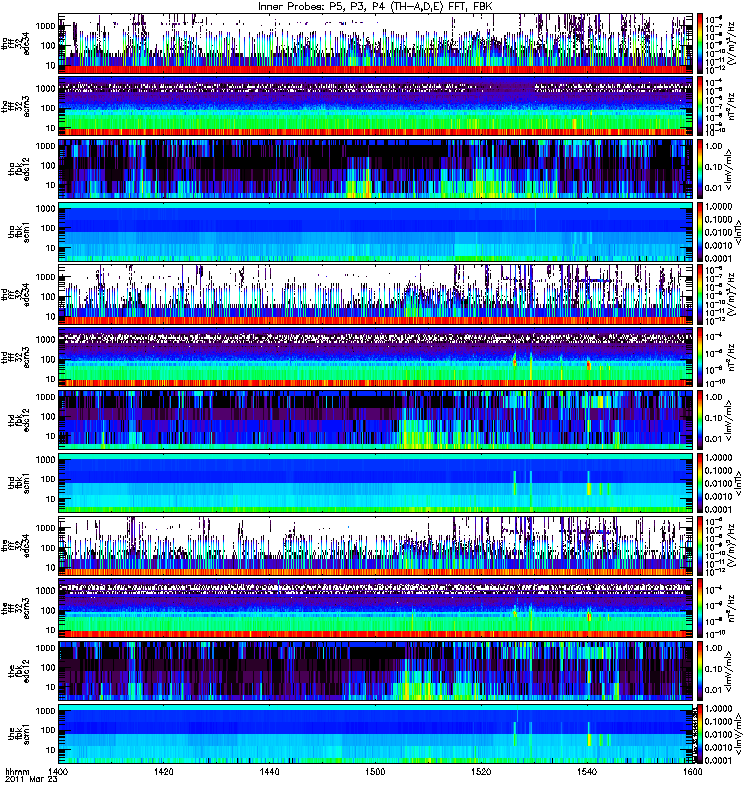Click the '1520' time axis label
The height and width of the screenshot is (800, 750).
[481, 772]
